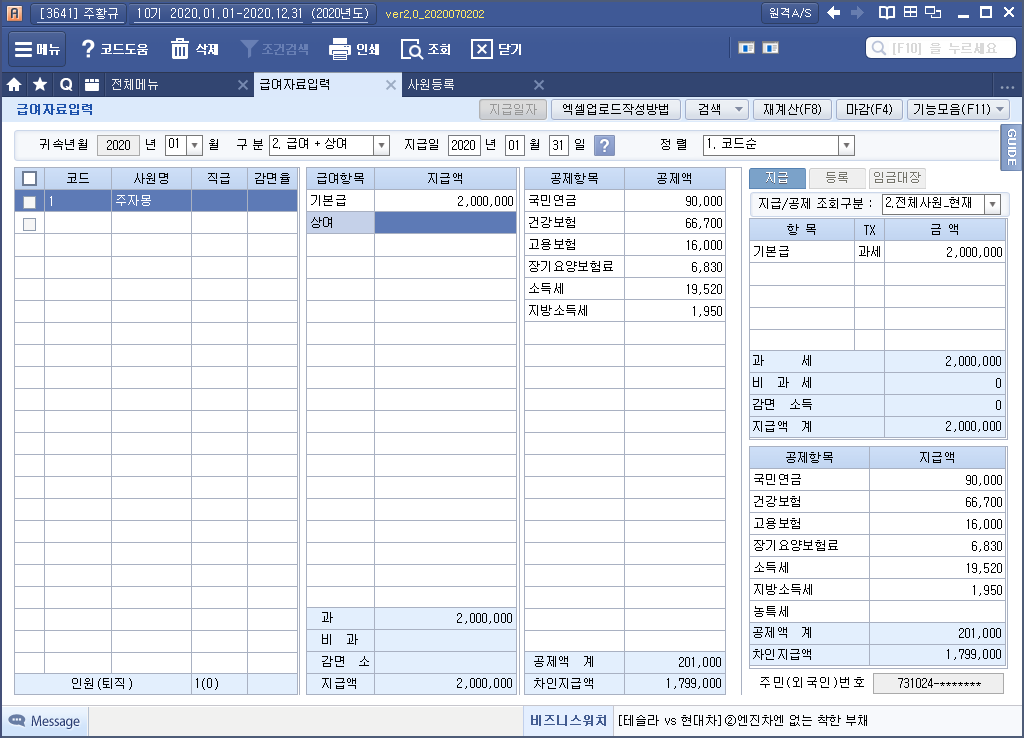Image resolution: width=1024 pixels, height=738 pixels.
Task: Click the F10 search input box
Action: 940,48
